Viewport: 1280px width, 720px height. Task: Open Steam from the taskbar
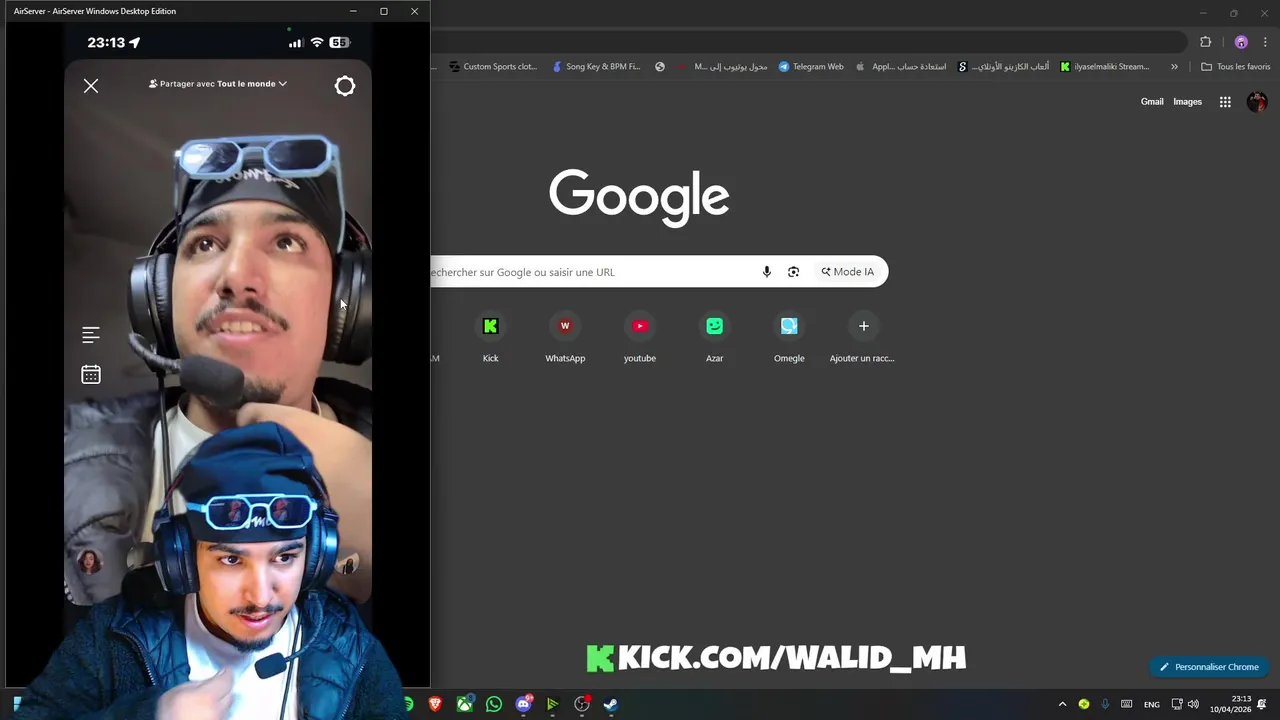coord(611,704)
